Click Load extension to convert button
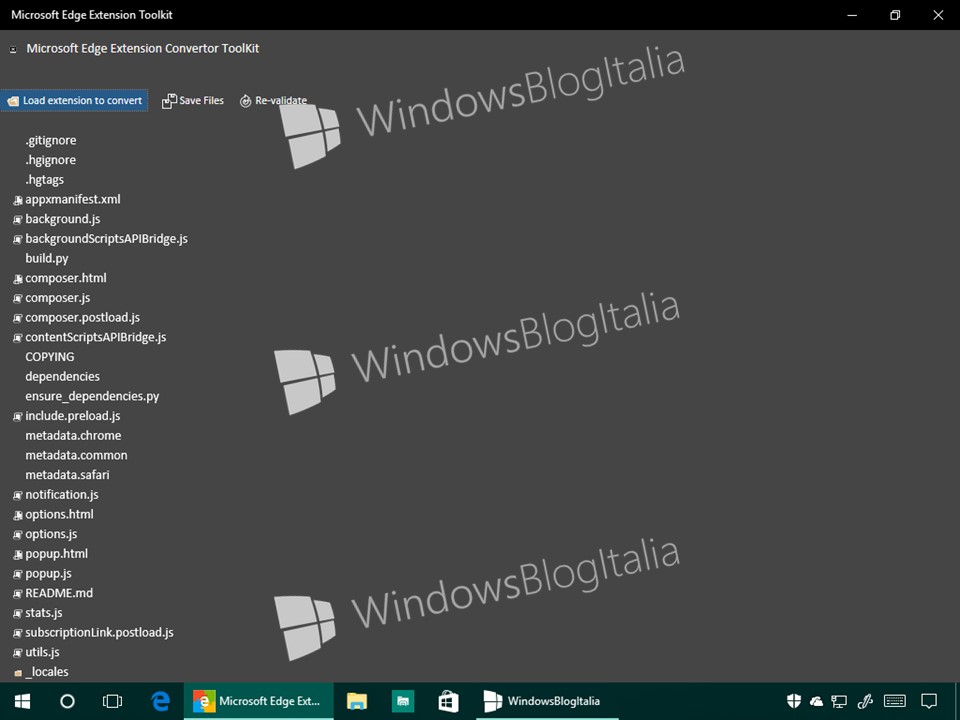 (x=74, y=100)
